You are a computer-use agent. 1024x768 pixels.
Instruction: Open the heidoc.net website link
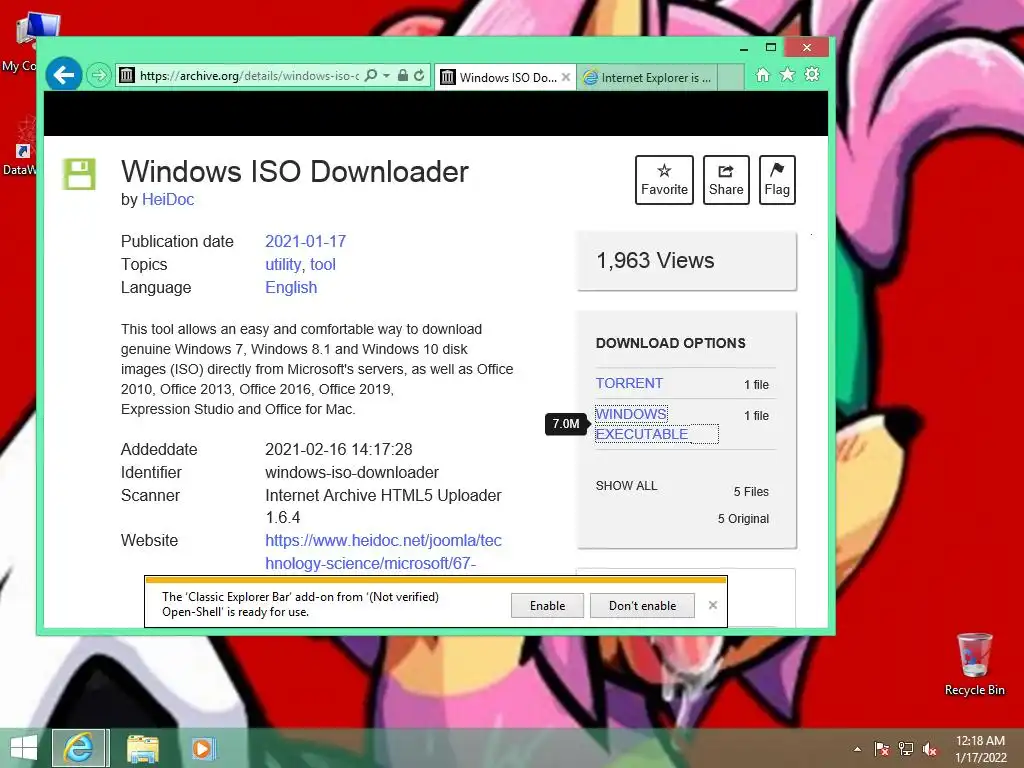coord(383,552)
